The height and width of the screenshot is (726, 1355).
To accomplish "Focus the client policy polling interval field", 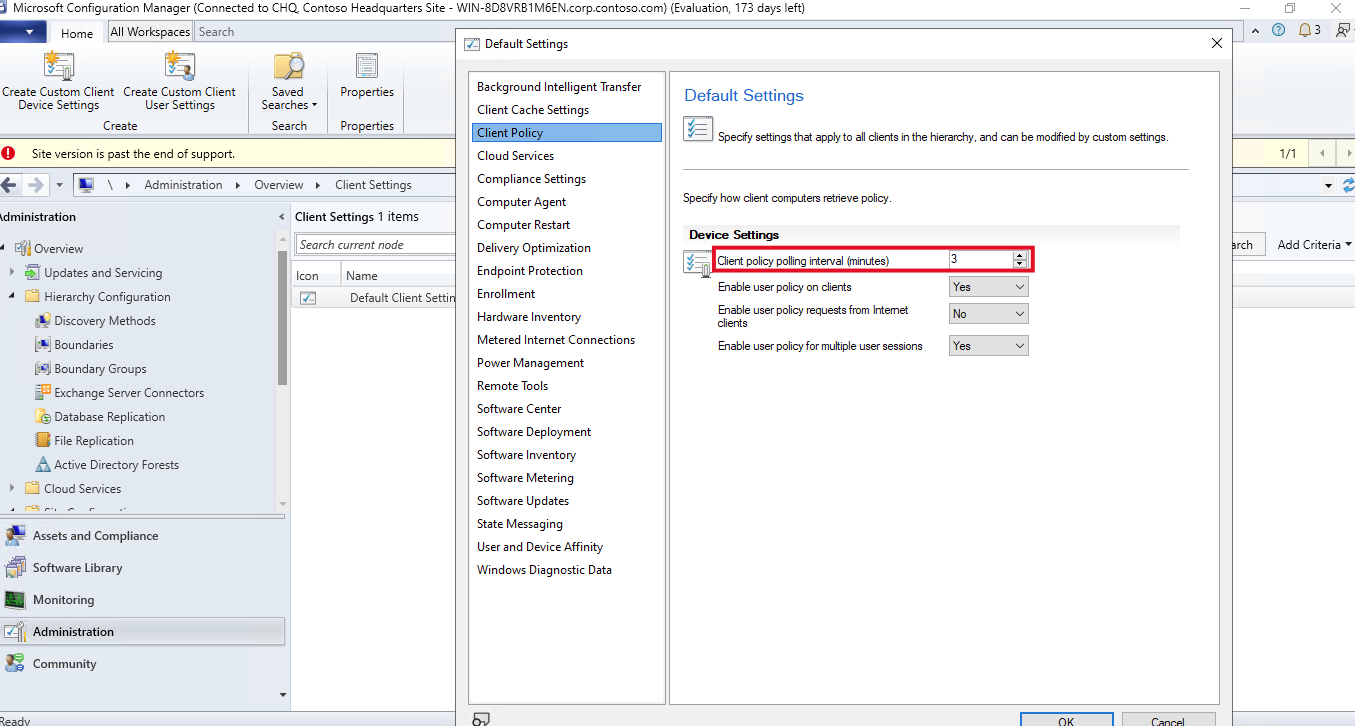I will [x=980, y=260].
